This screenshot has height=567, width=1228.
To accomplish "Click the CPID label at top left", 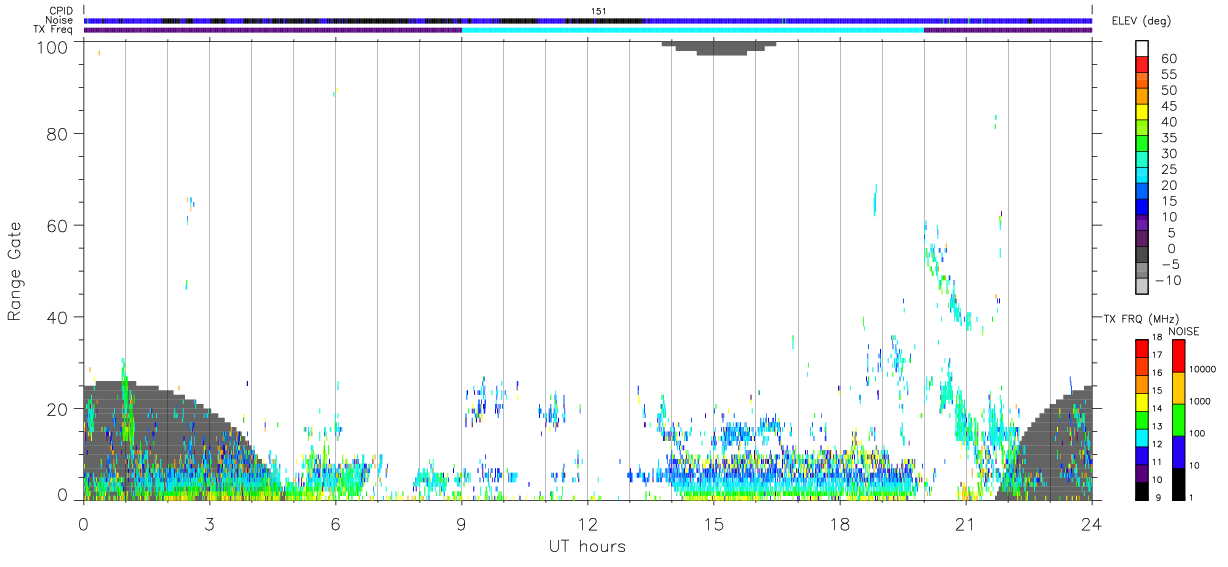I will pos(62,11).
